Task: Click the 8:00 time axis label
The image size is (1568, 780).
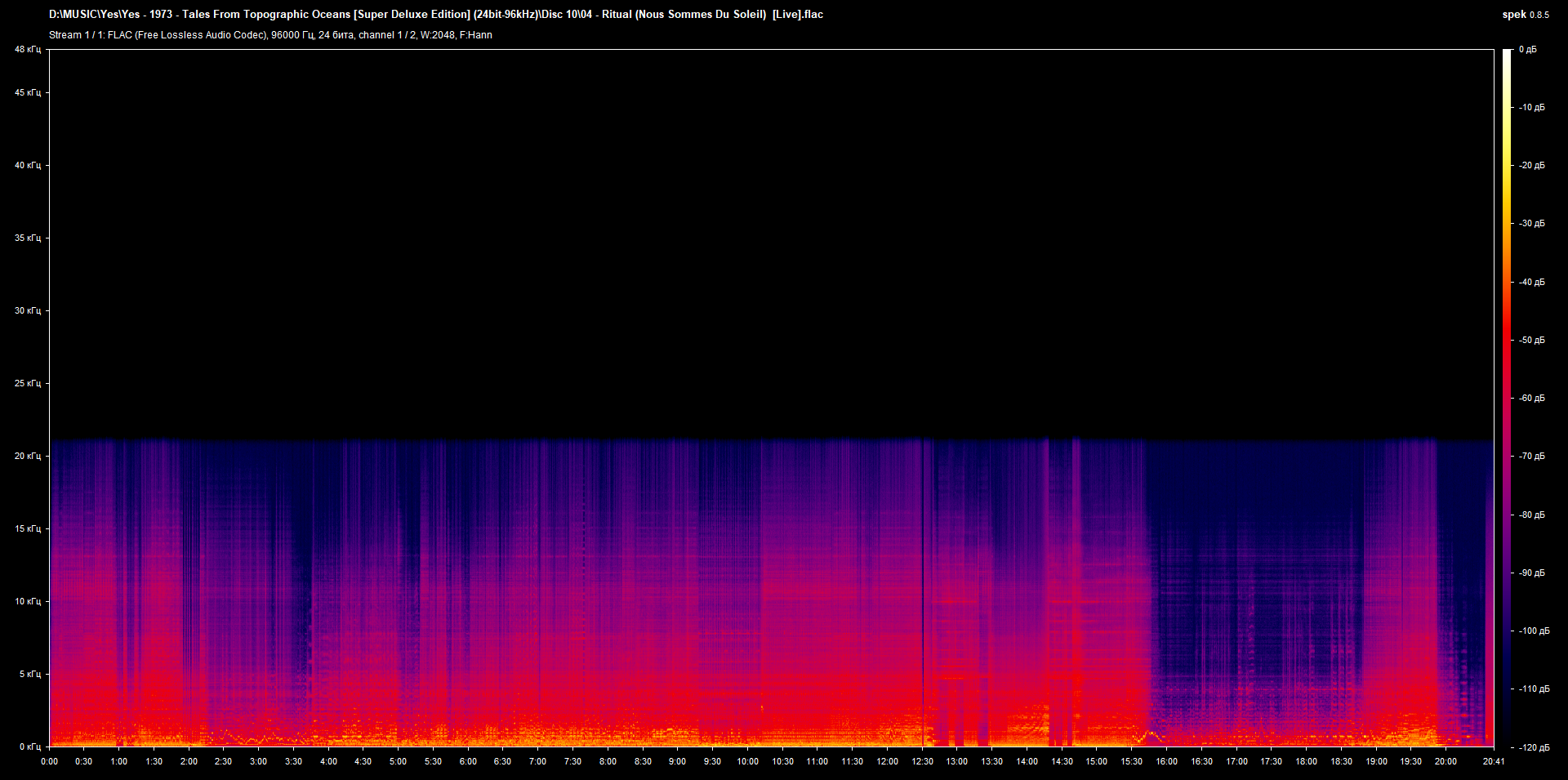Action: pyautogui.click(x=608, y=762)
